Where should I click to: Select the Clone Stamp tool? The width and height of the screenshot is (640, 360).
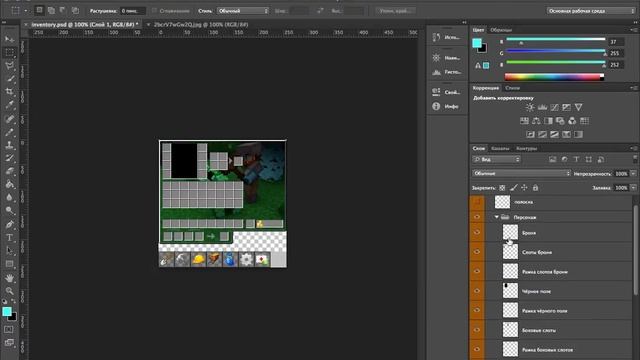[9, 145]
